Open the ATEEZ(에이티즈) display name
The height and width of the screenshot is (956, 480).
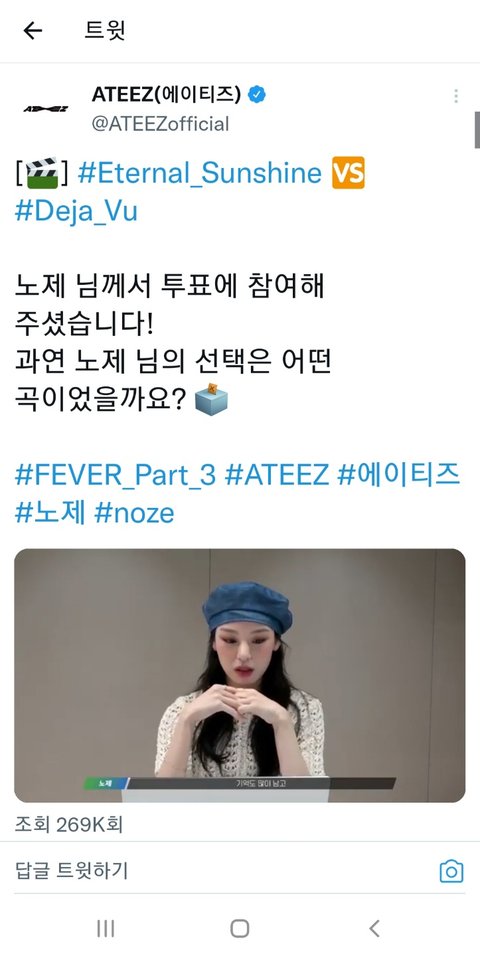tap(167, 95)
